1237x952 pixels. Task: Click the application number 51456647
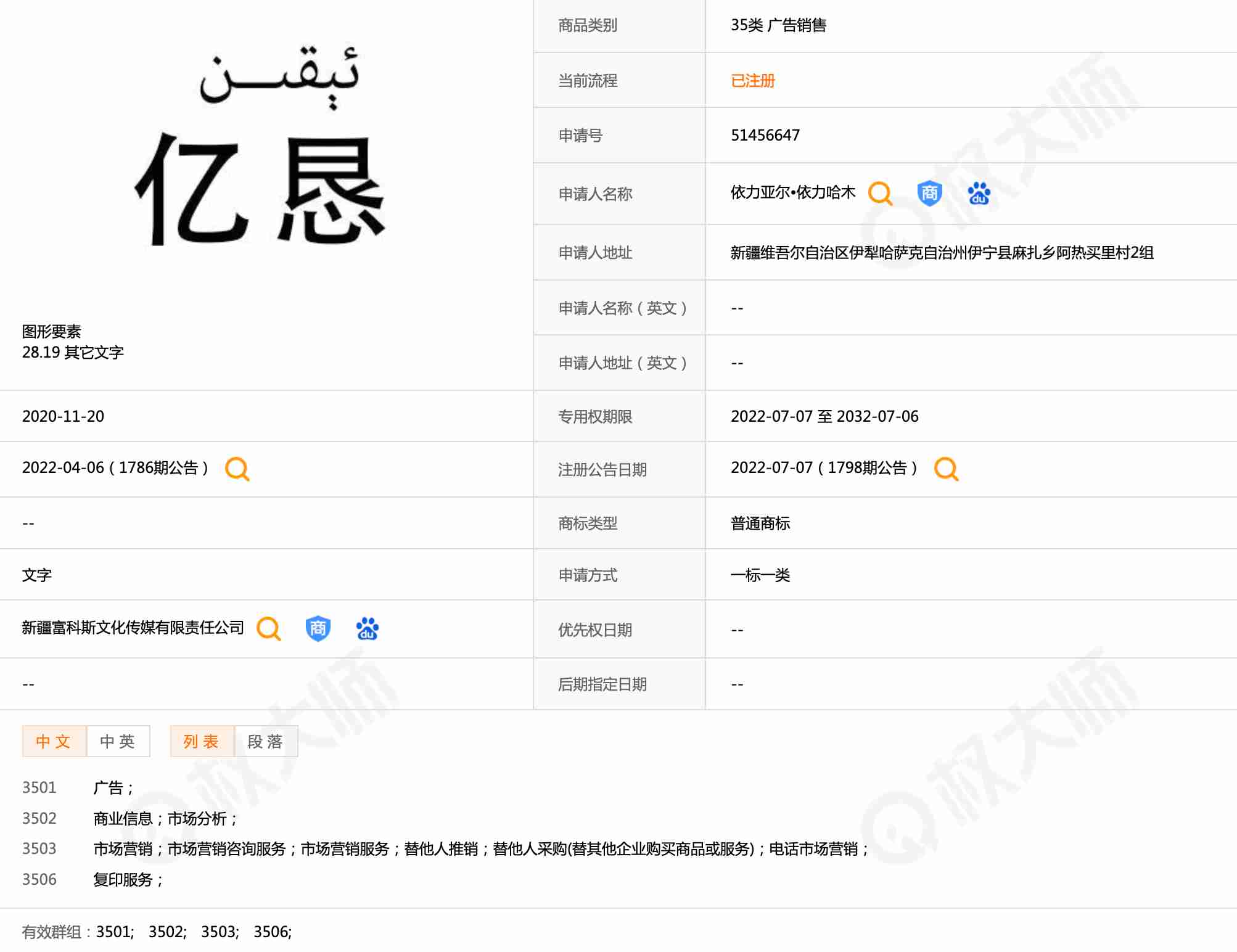765,136
